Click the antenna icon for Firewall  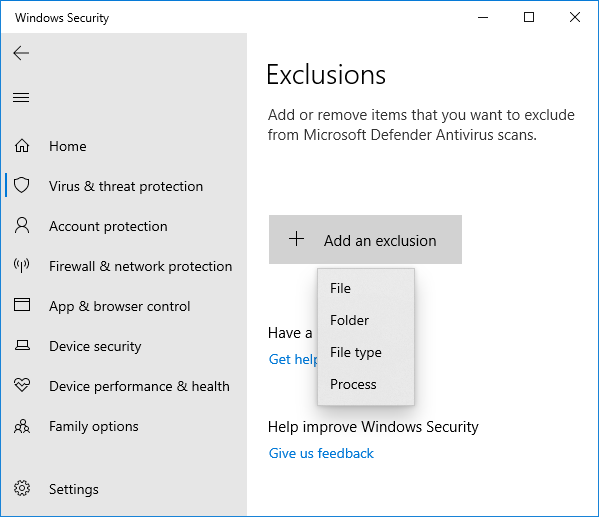click(x=22, y=266)
